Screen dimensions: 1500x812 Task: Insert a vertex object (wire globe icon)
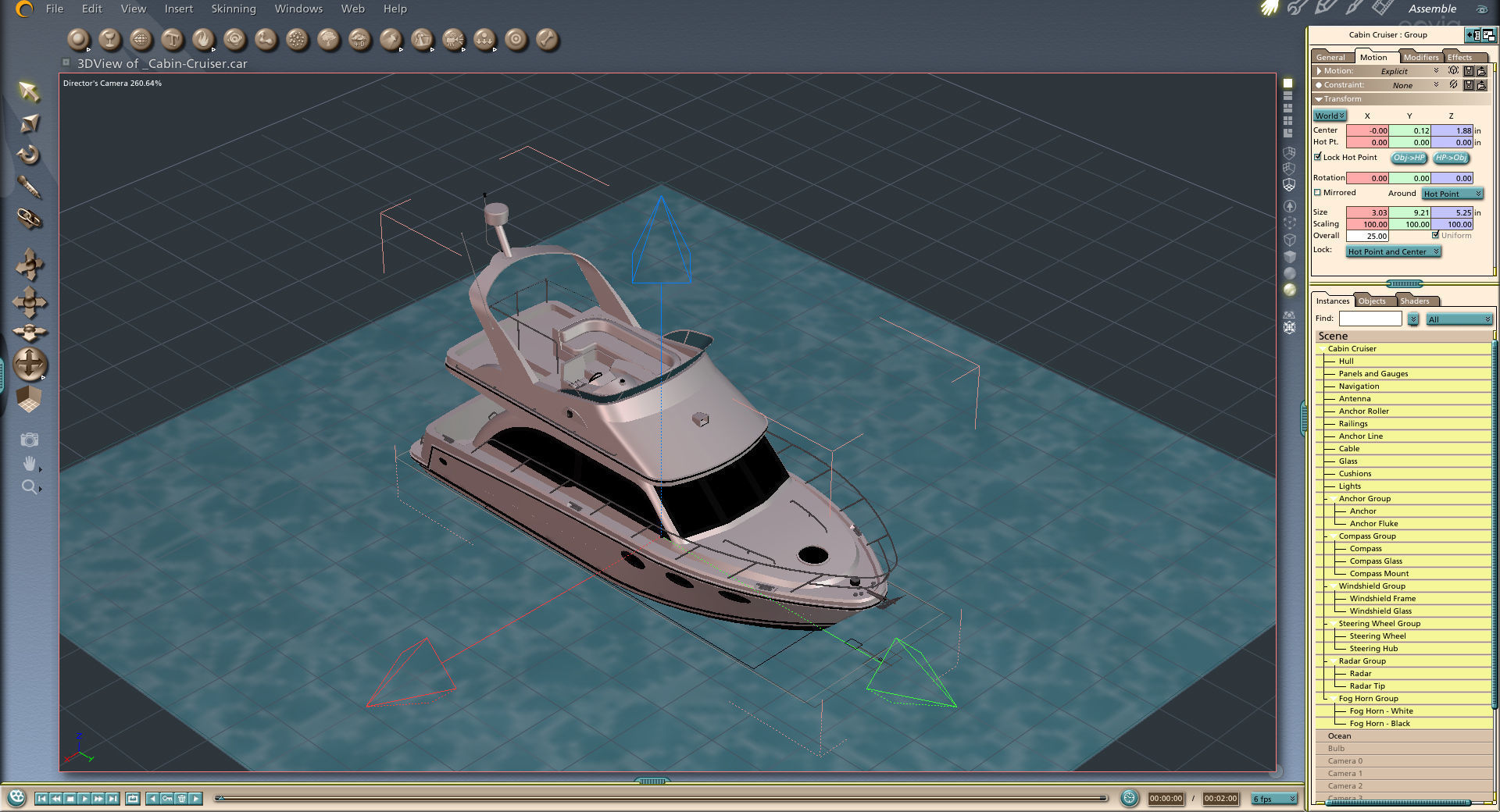[141, 39]
